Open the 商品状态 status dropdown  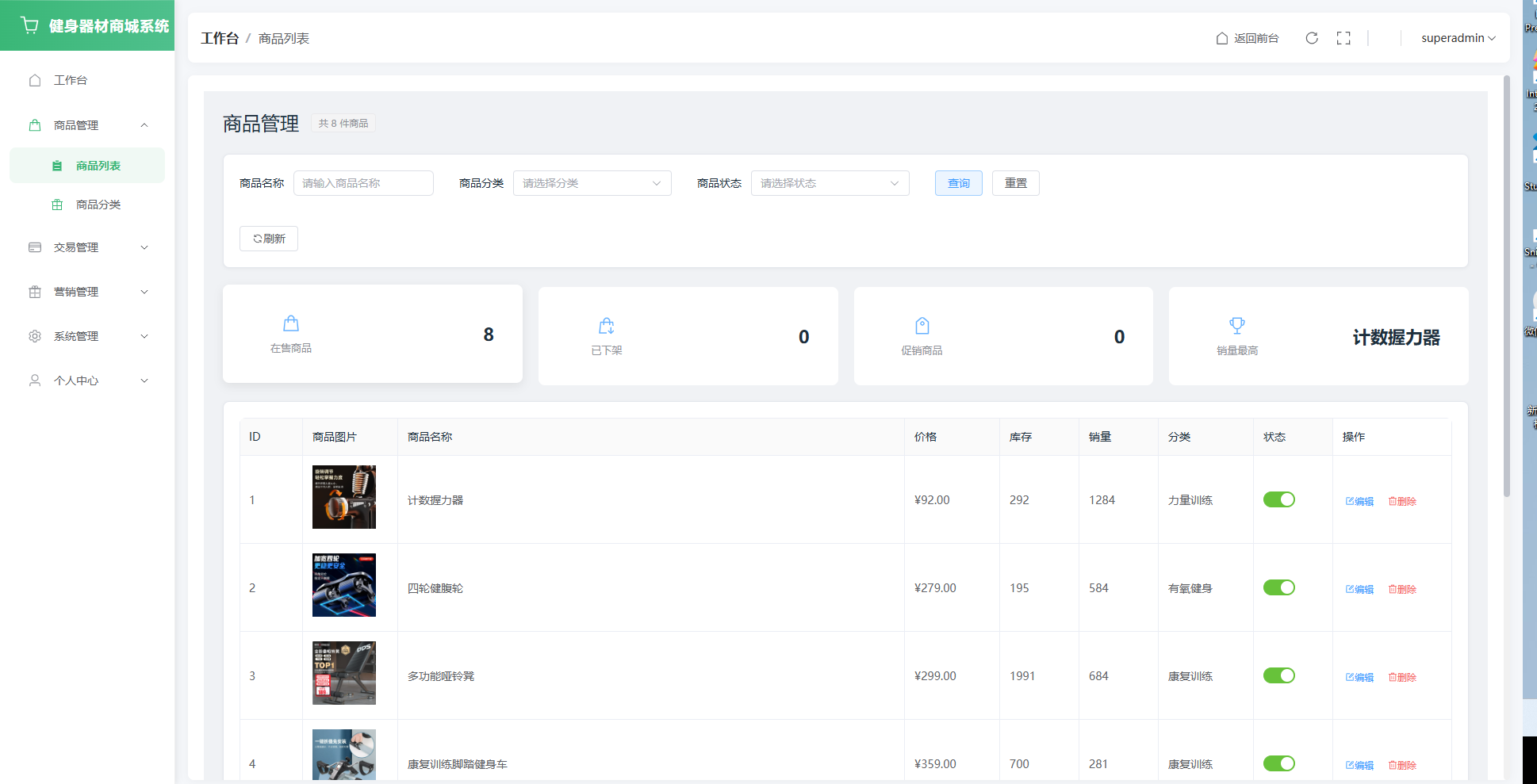[x=830, y=183]
